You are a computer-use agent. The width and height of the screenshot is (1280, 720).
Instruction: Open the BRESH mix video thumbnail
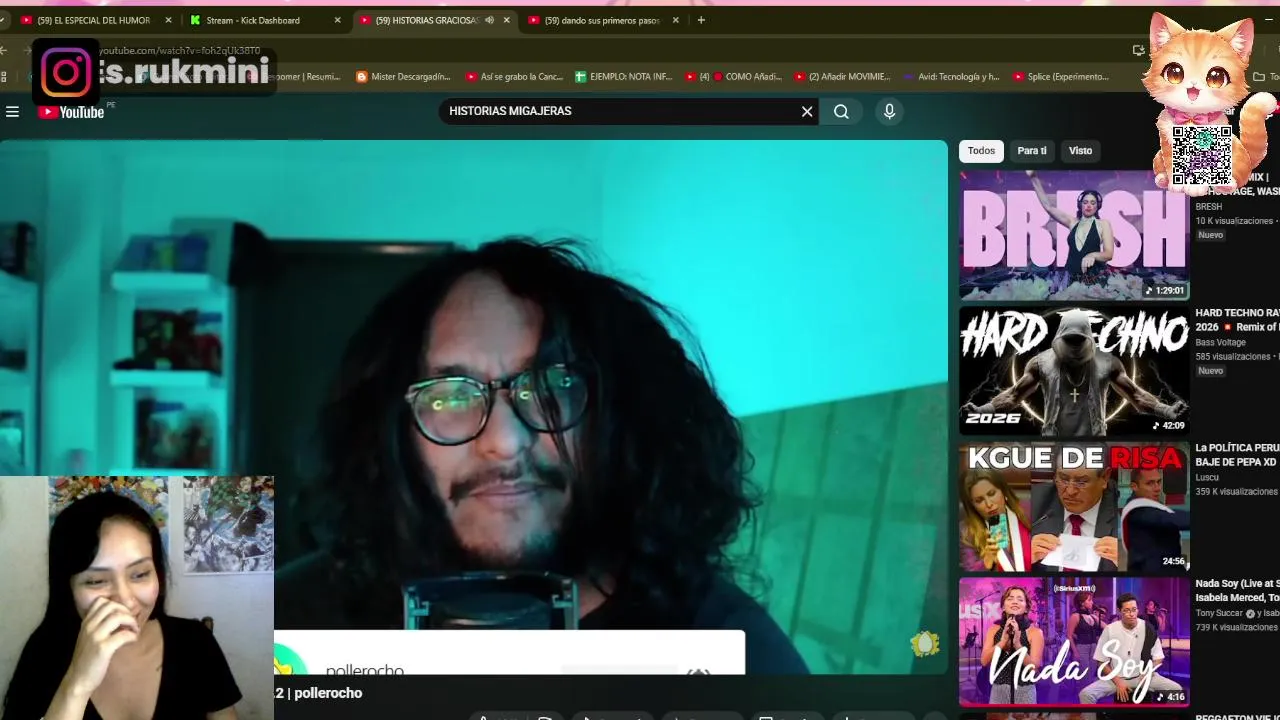[1074, 235]
